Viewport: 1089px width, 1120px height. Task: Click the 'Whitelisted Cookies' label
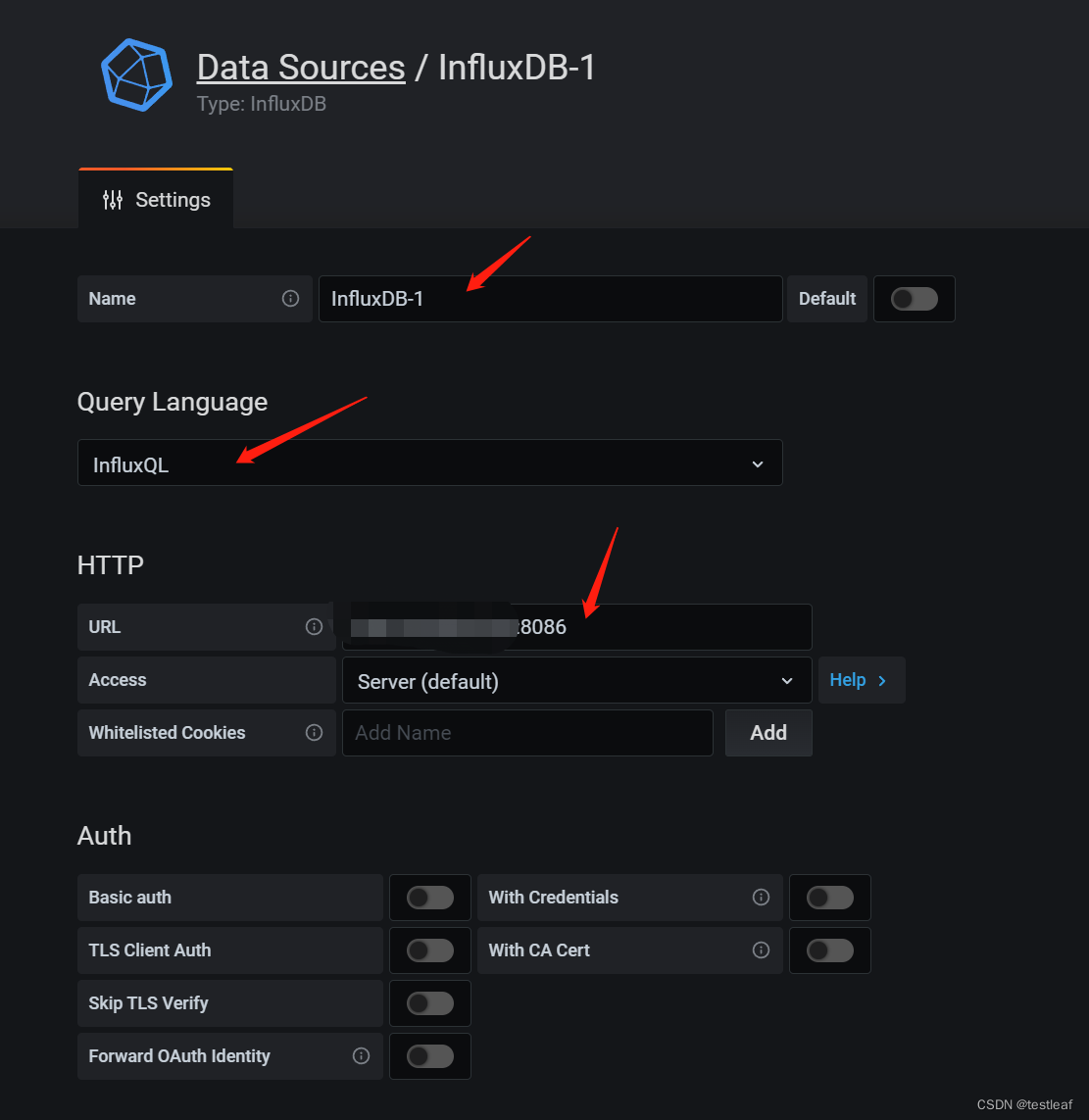pyautogui.click(x=167, y=733)
